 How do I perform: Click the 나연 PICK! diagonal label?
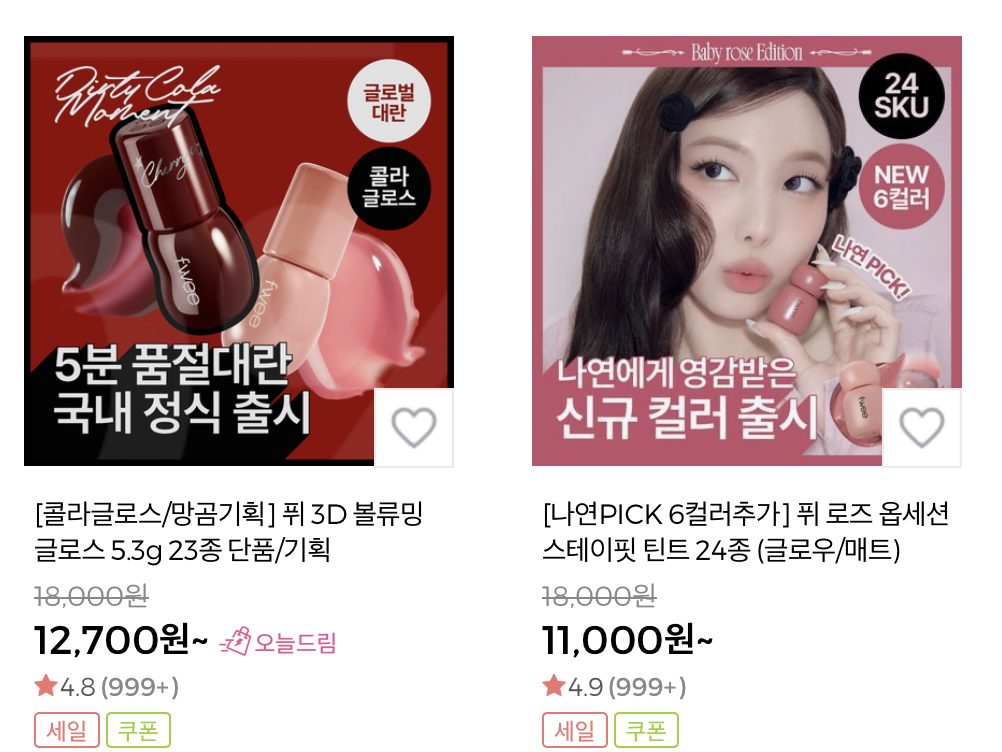click(869, 268)
